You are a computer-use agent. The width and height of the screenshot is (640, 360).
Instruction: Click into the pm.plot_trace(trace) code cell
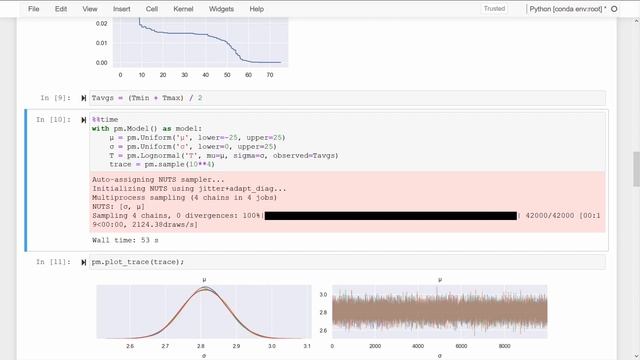pyautogui.click(x=347, y=262)
